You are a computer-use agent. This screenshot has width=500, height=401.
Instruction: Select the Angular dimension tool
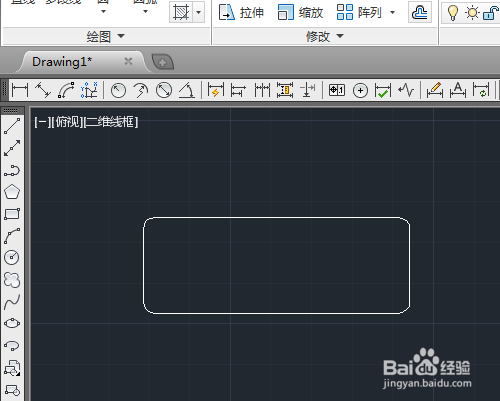click(x=187, y=90)
